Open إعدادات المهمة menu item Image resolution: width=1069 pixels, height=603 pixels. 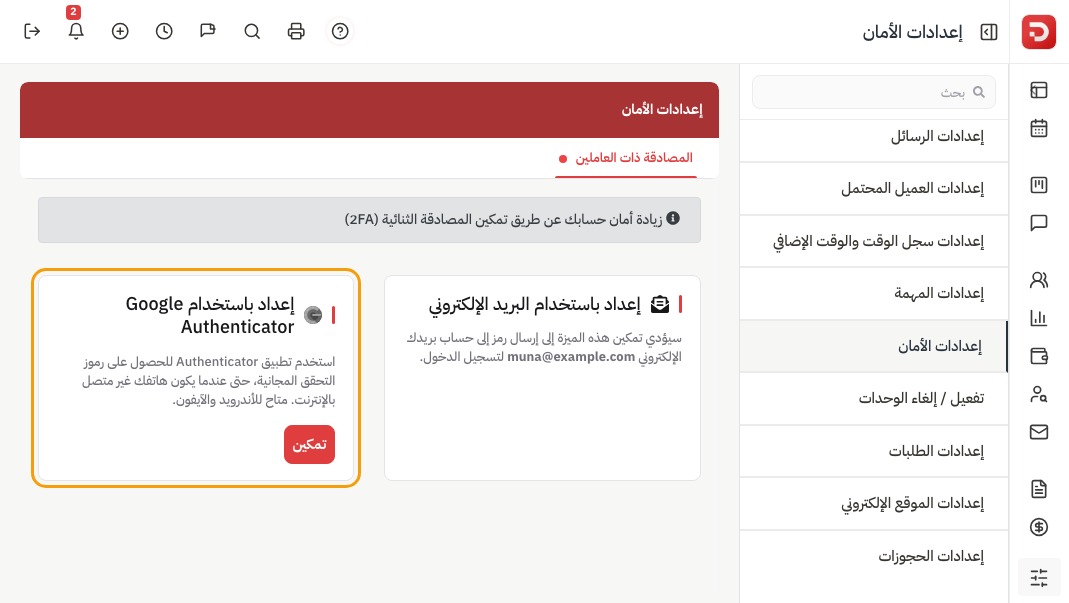[x=874, y=293]
